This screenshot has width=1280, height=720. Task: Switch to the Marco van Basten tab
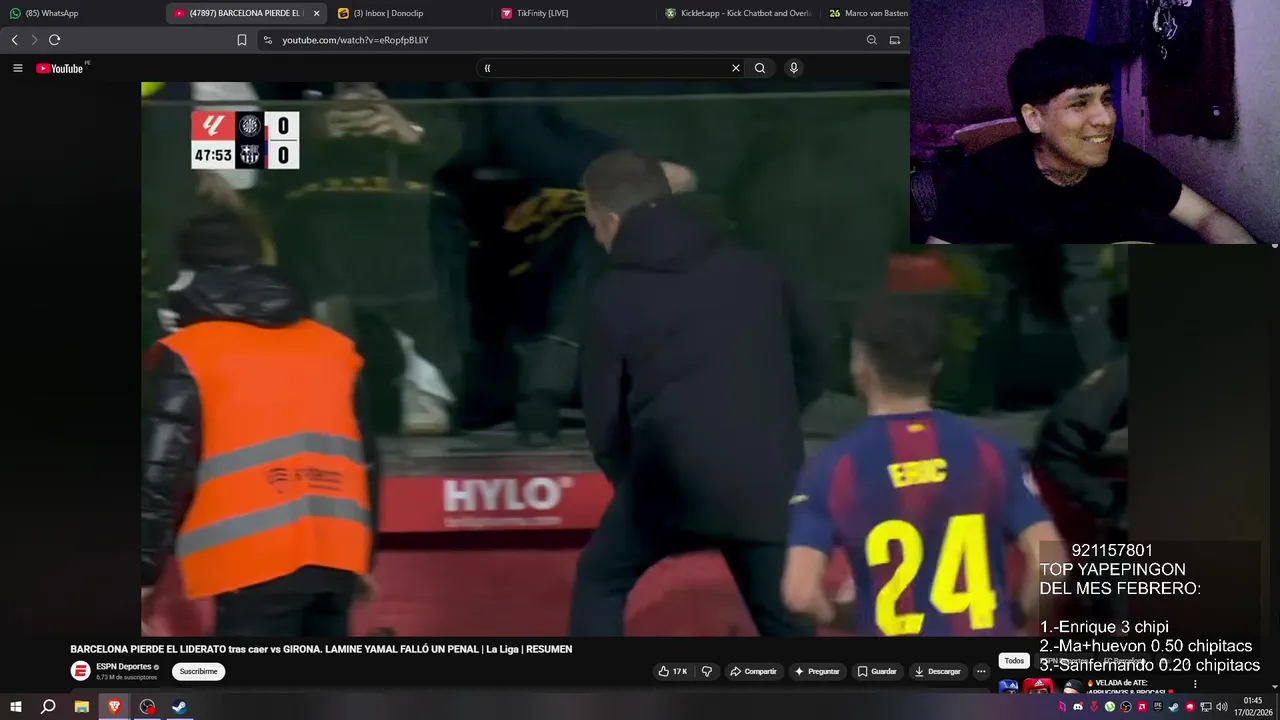866,13
